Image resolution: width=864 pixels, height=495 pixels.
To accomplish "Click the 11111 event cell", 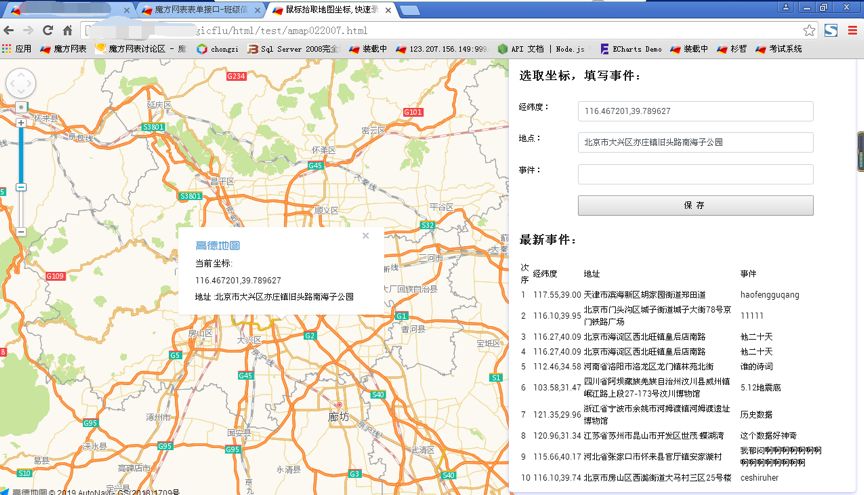I will (x=752, y=316).
